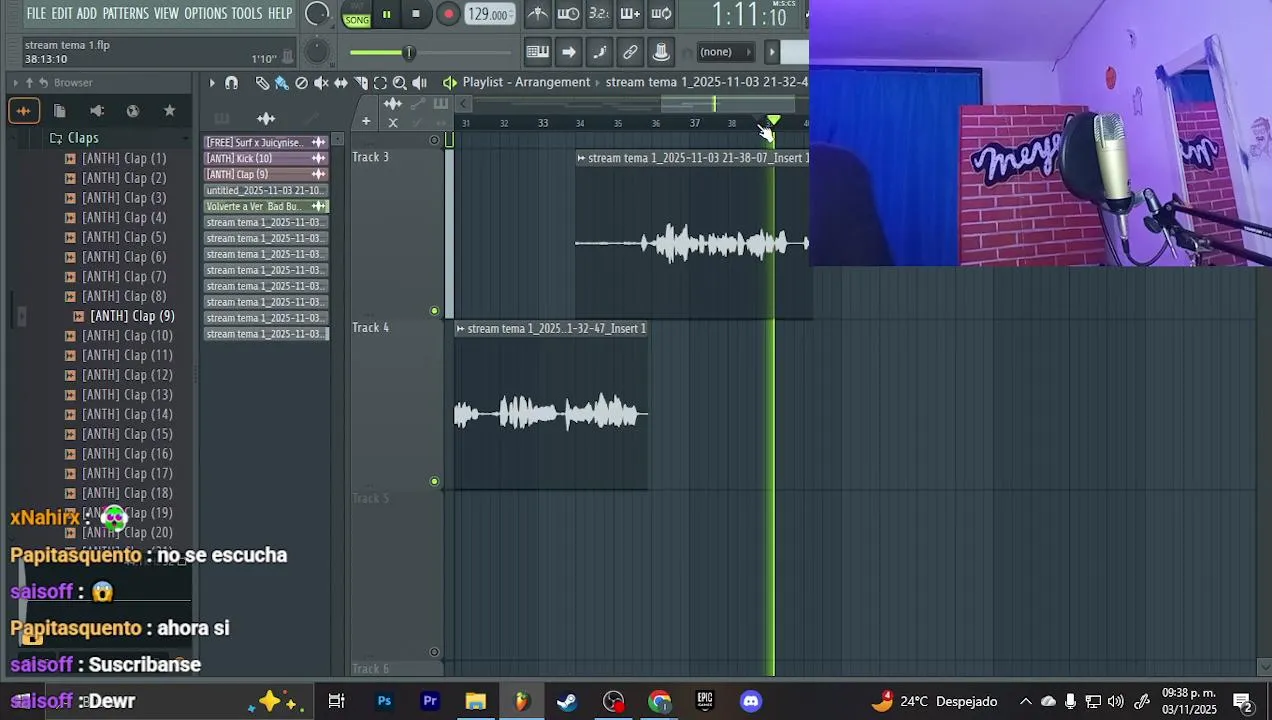Click the link multilink controllers icon
Screen dimensions: 1272x720
(630, 52)
